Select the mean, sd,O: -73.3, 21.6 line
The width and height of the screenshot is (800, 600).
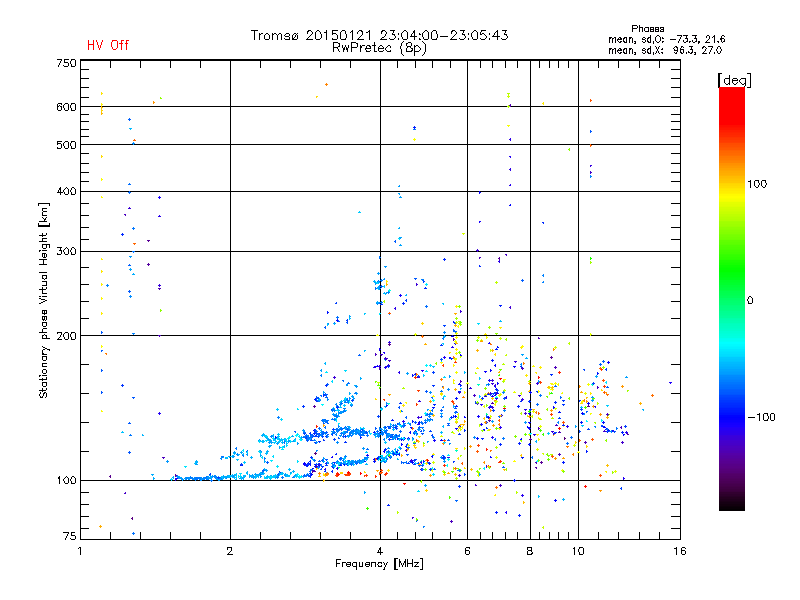tap(666, 39)
